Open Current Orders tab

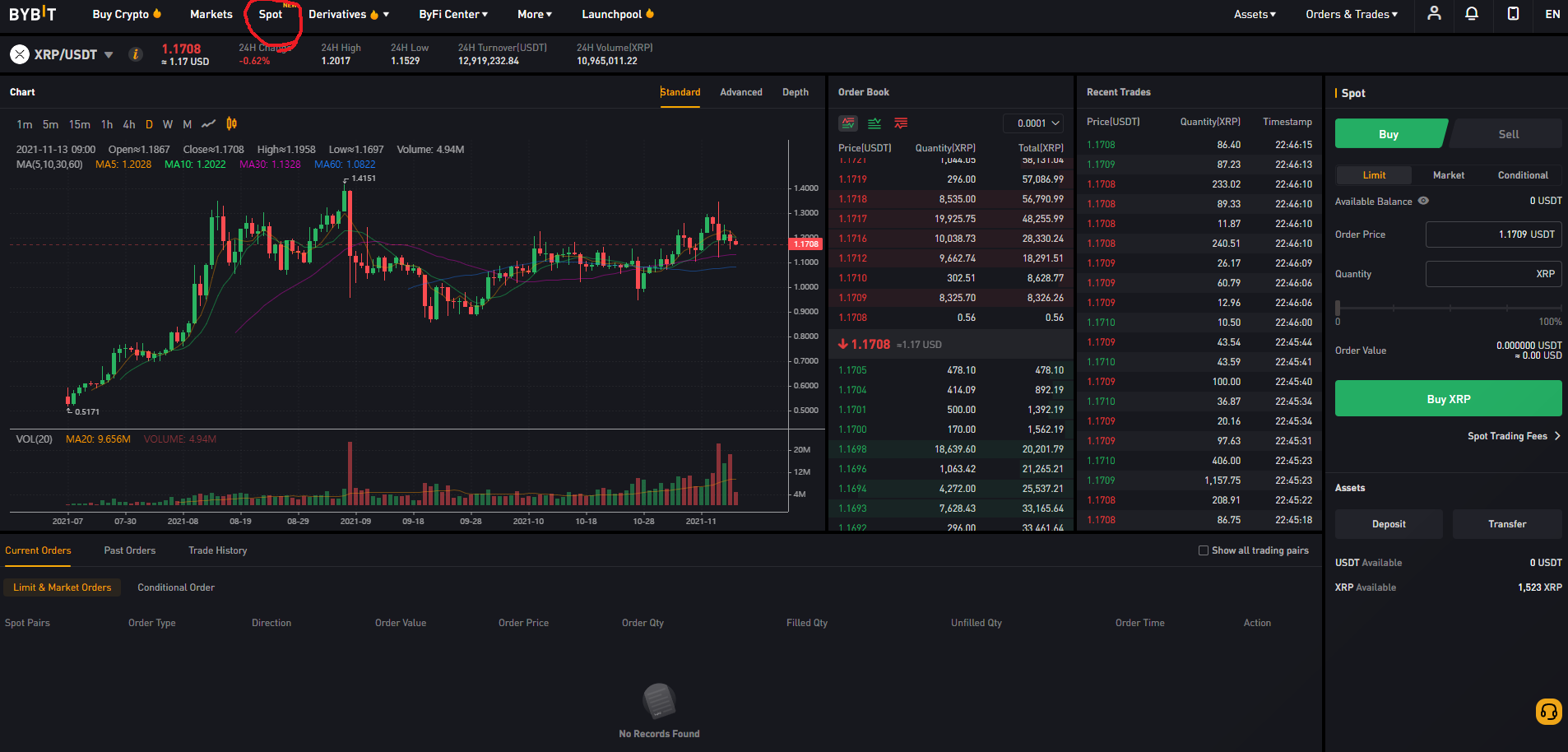tap(38, 550)
